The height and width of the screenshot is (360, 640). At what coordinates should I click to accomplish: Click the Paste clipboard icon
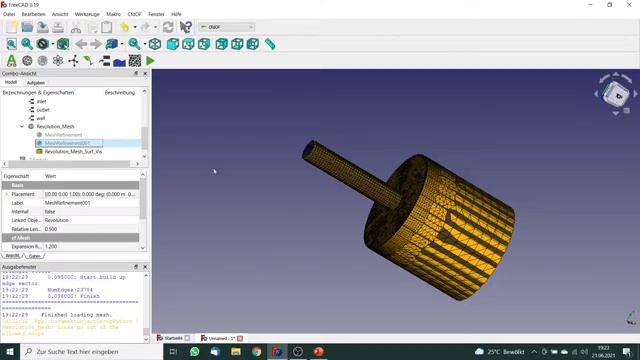click(107, 27)
